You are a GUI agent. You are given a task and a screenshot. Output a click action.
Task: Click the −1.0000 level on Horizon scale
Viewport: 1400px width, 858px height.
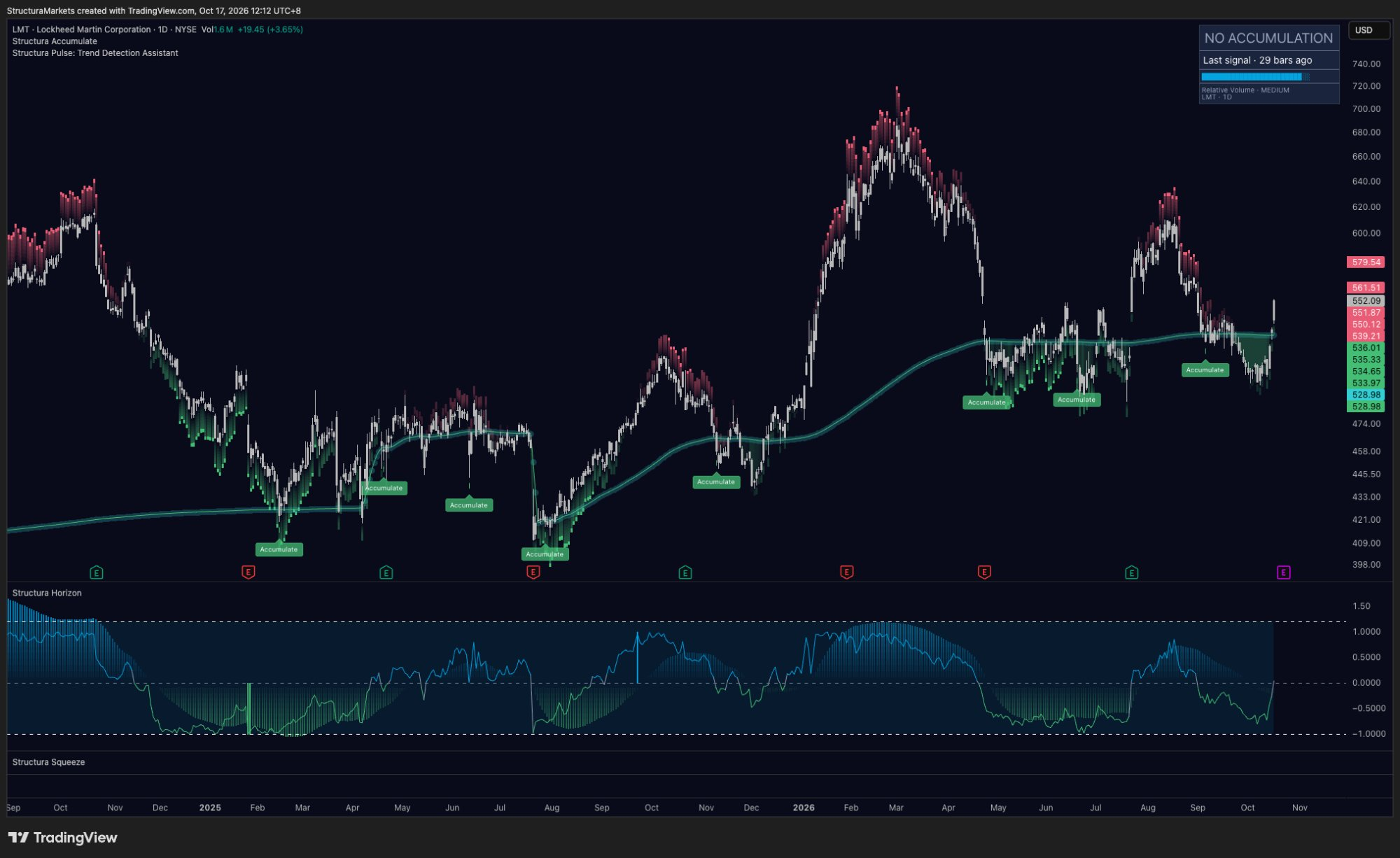coord(1368,734)
